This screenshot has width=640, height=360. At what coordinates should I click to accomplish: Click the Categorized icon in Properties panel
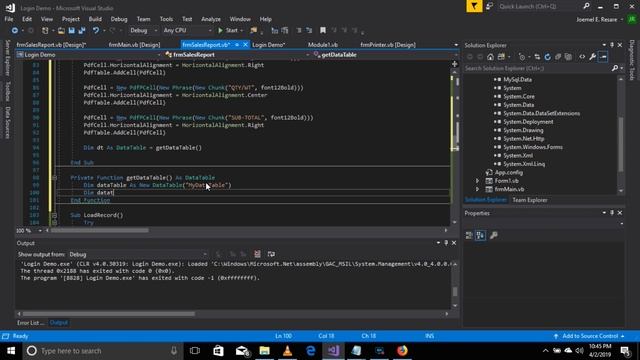(x=469, y=236)
